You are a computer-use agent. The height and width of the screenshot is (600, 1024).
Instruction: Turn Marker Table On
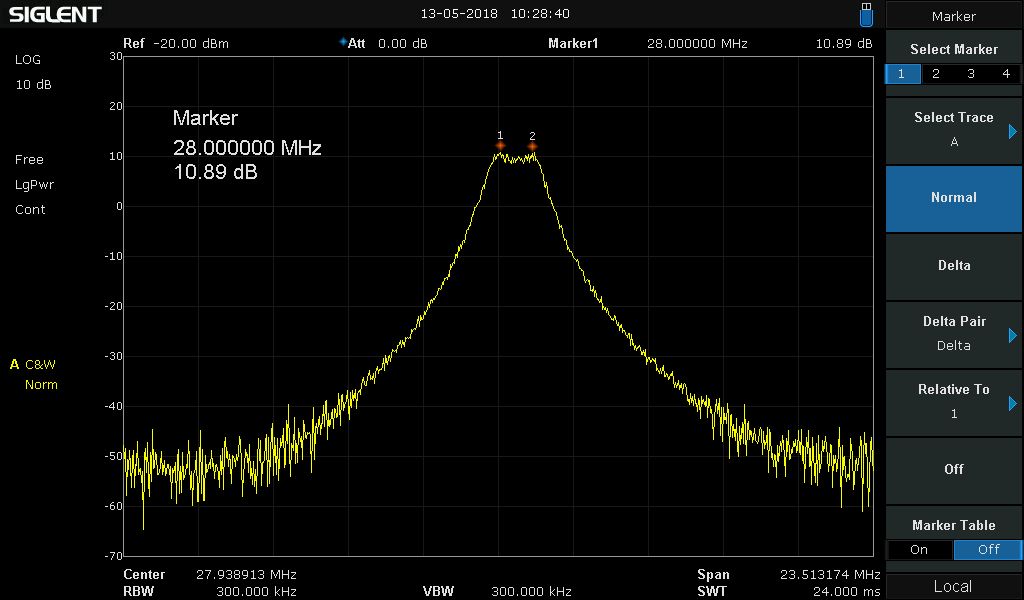(919, 549)
